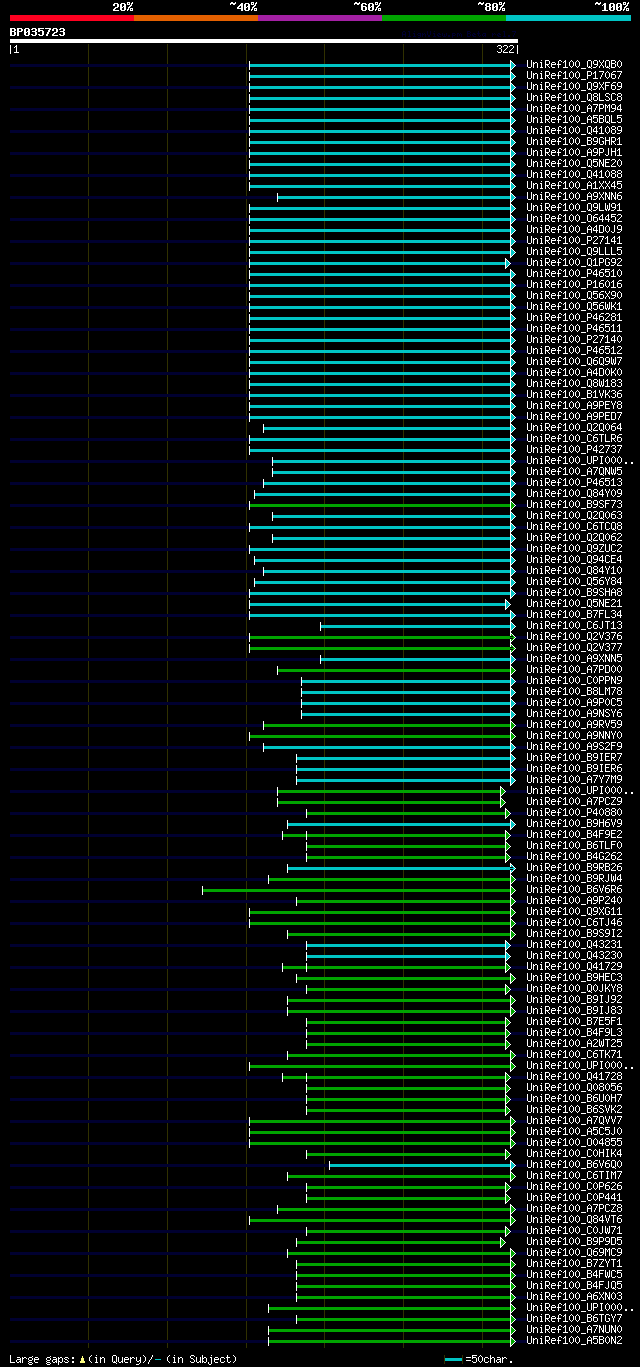
Task: Select the UniRef100_Q9ZUC2 entry
Action: click(574, 548)
